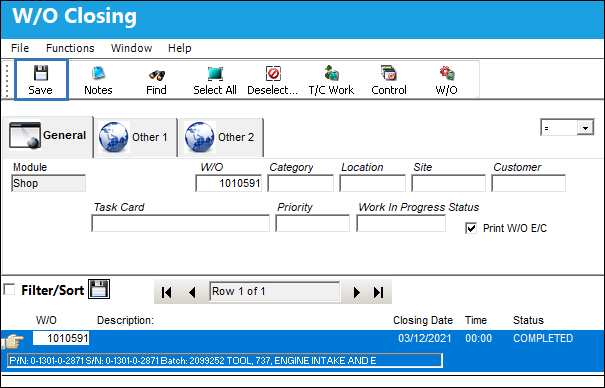Click the Time column header
Image resolution: width=605 pixels, height=388 pixels.
coord(476,321)
